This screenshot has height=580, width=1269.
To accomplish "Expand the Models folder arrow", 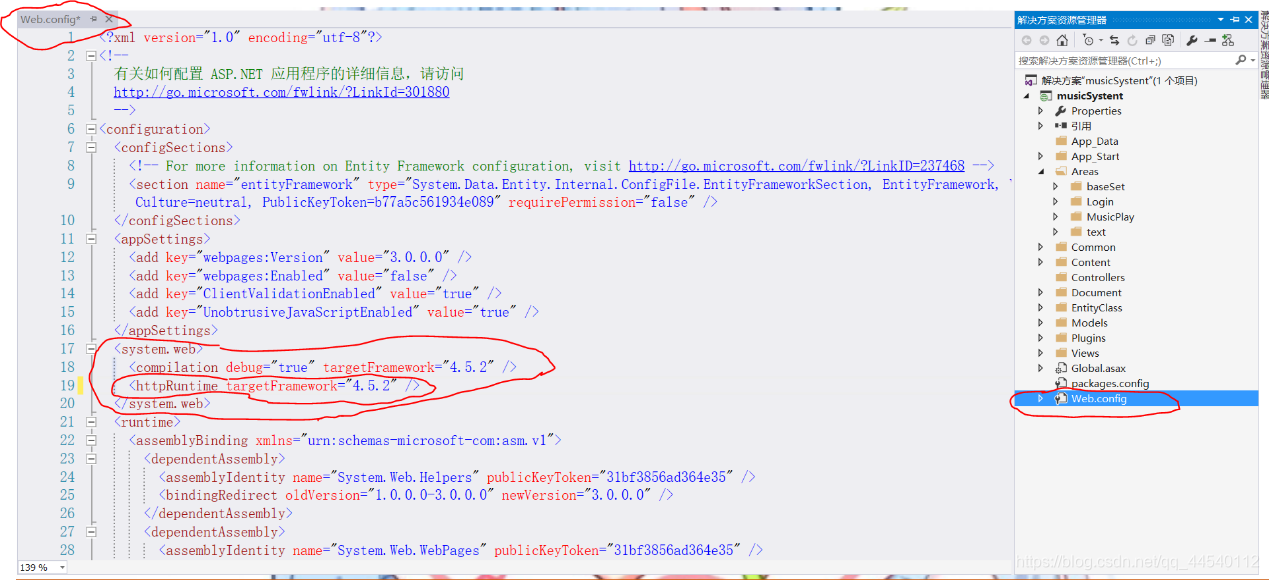I will coord(1041,323).
